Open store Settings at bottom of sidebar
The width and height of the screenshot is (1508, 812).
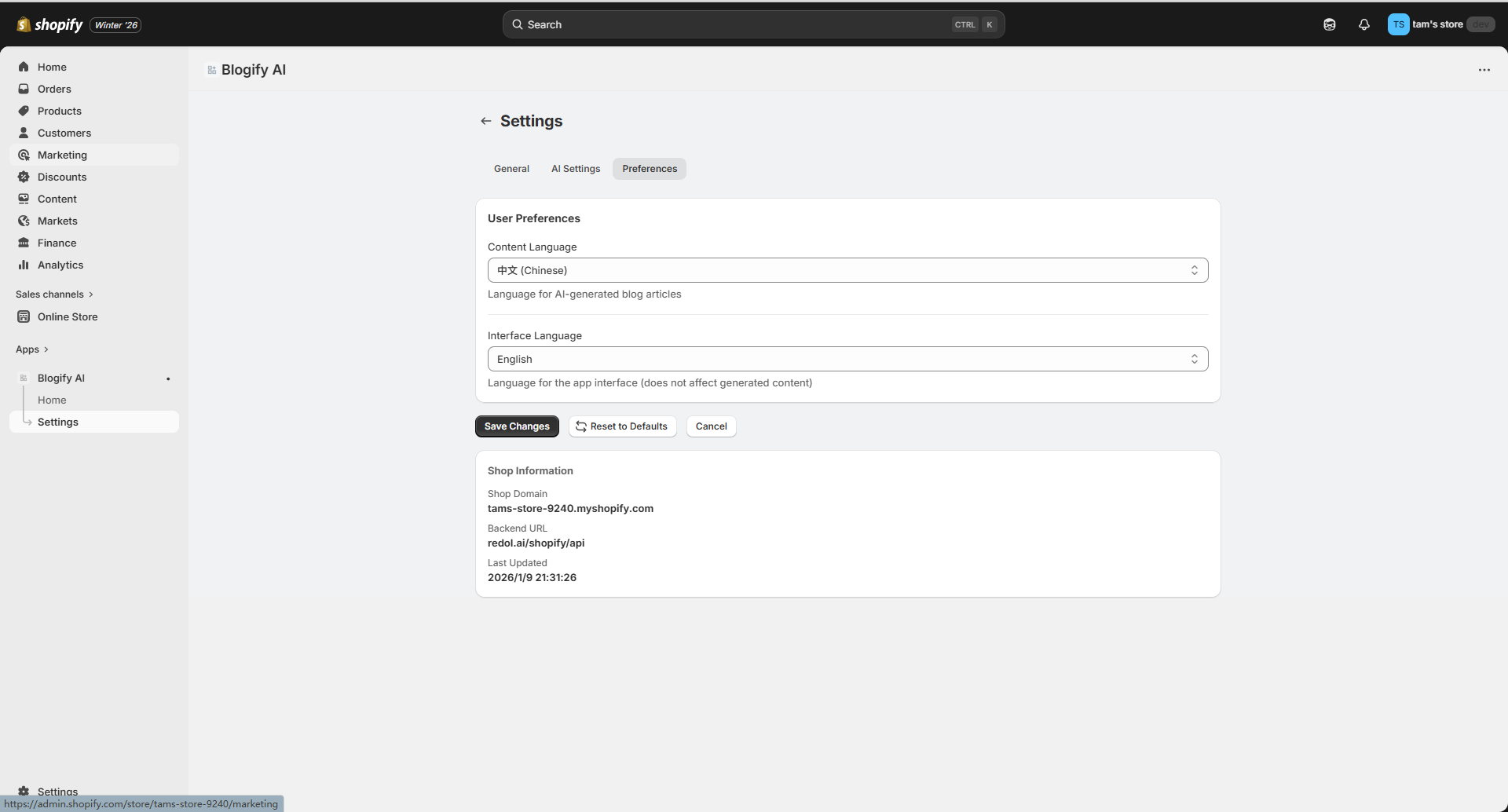[x=57, y=791]
